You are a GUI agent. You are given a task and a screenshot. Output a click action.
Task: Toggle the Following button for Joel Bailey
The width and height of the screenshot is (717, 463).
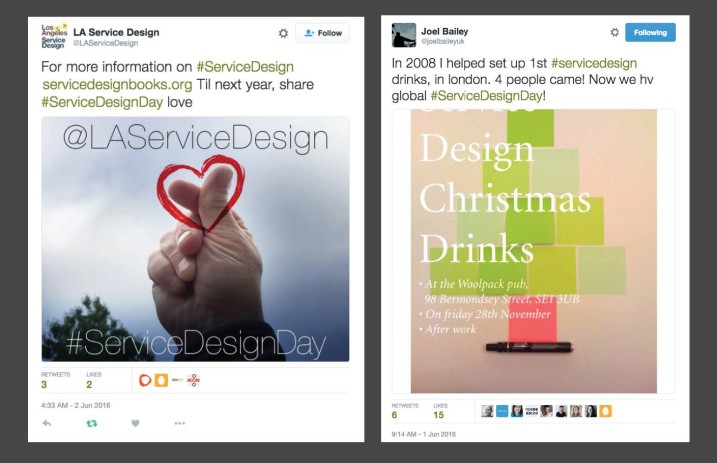click(x=650, y=32)
